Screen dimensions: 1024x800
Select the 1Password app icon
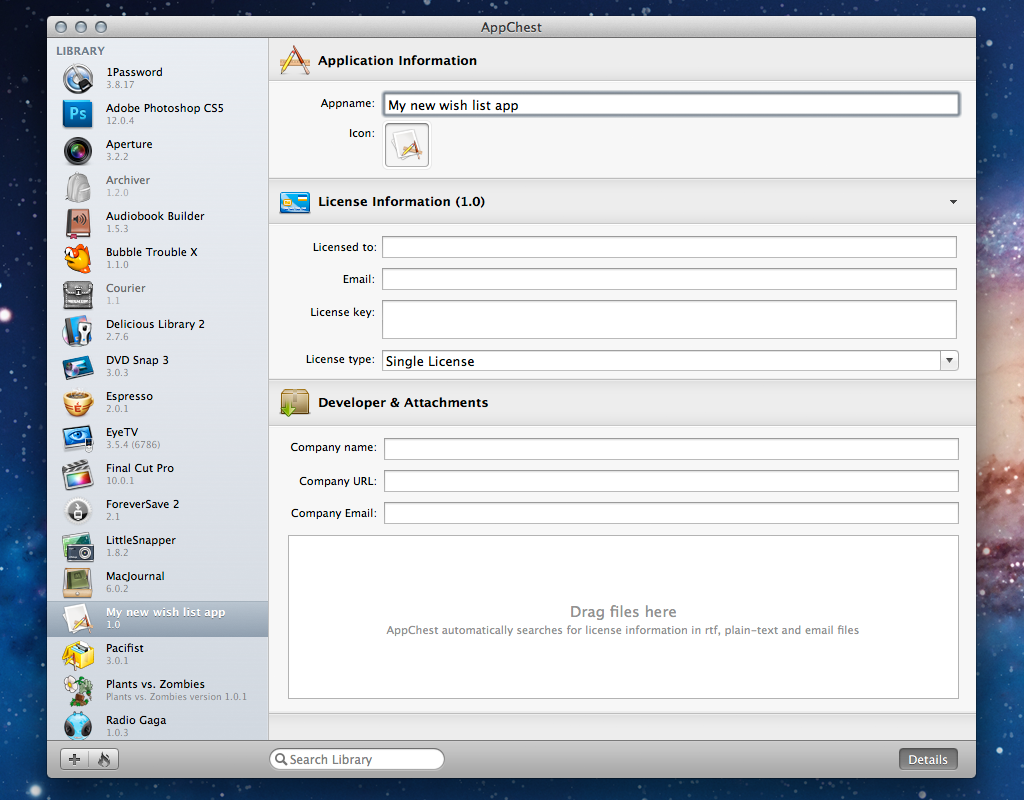[x=78, y=78]
